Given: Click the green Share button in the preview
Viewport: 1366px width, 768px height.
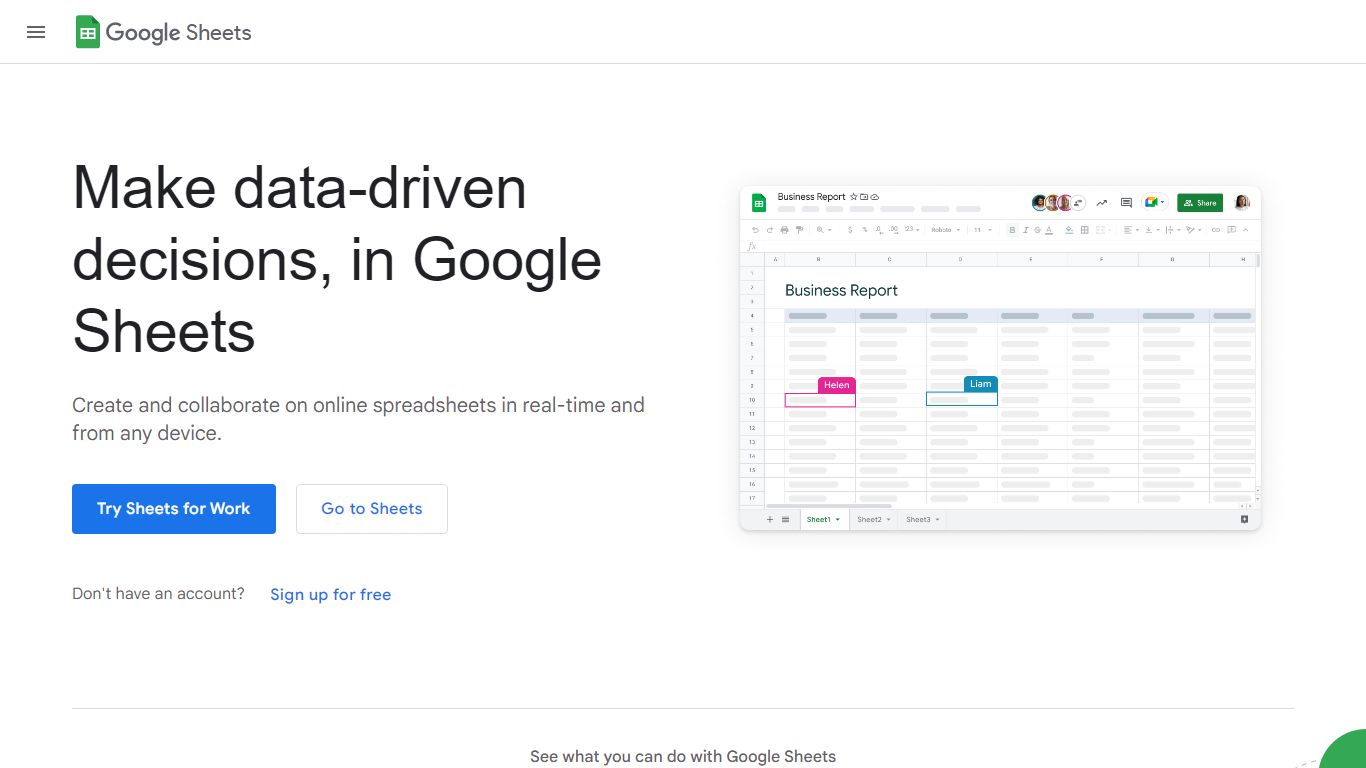Looking at the screenshot, I should click(1200, 203).
